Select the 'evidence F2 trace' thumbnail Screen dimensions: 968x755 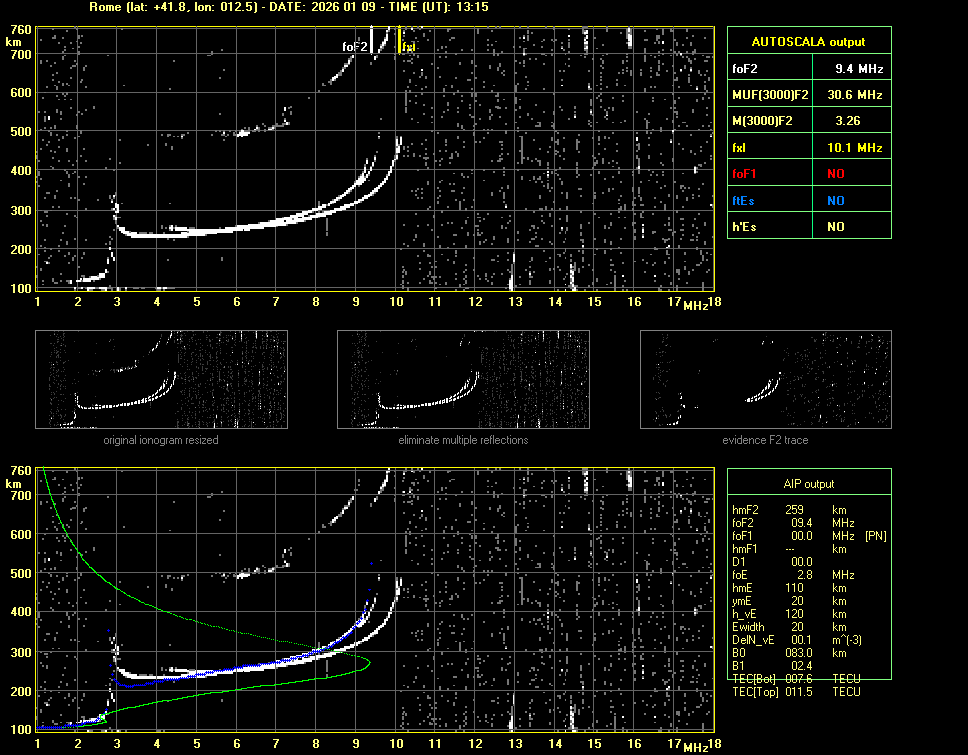(x=766, y=379)
